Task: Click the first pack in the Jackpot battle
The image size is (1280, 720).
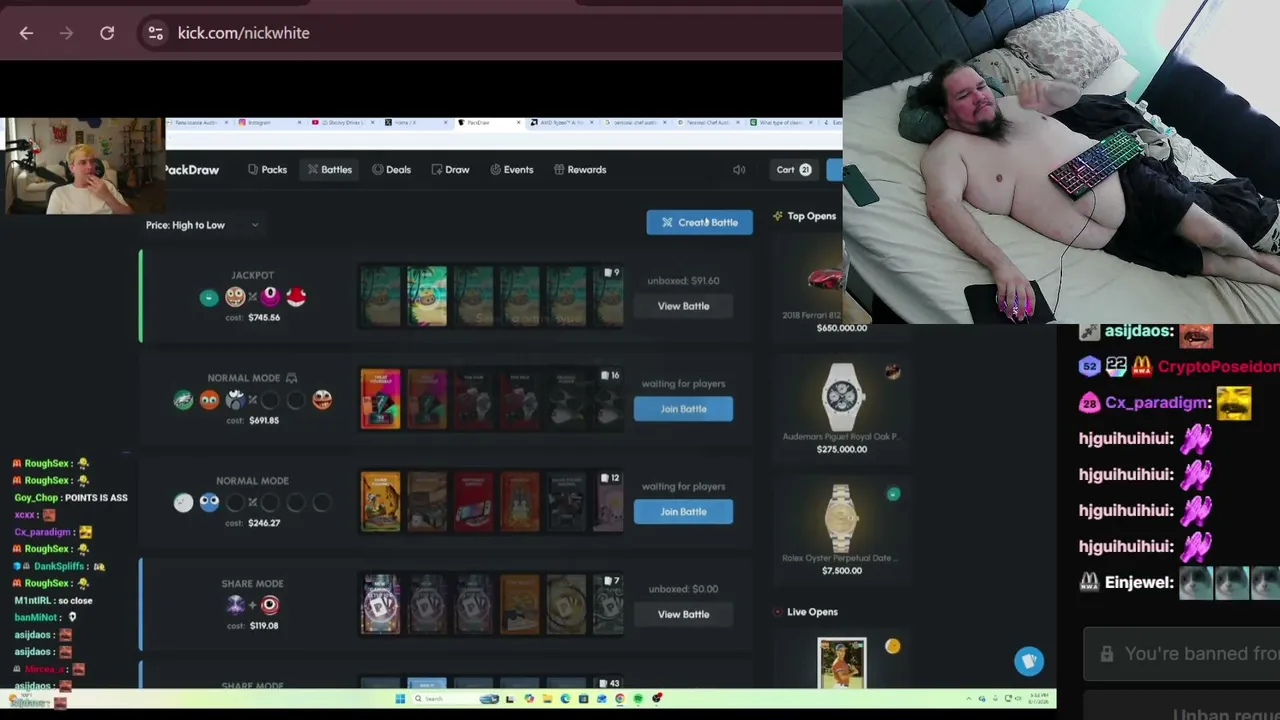Action: tap(380, 296)
